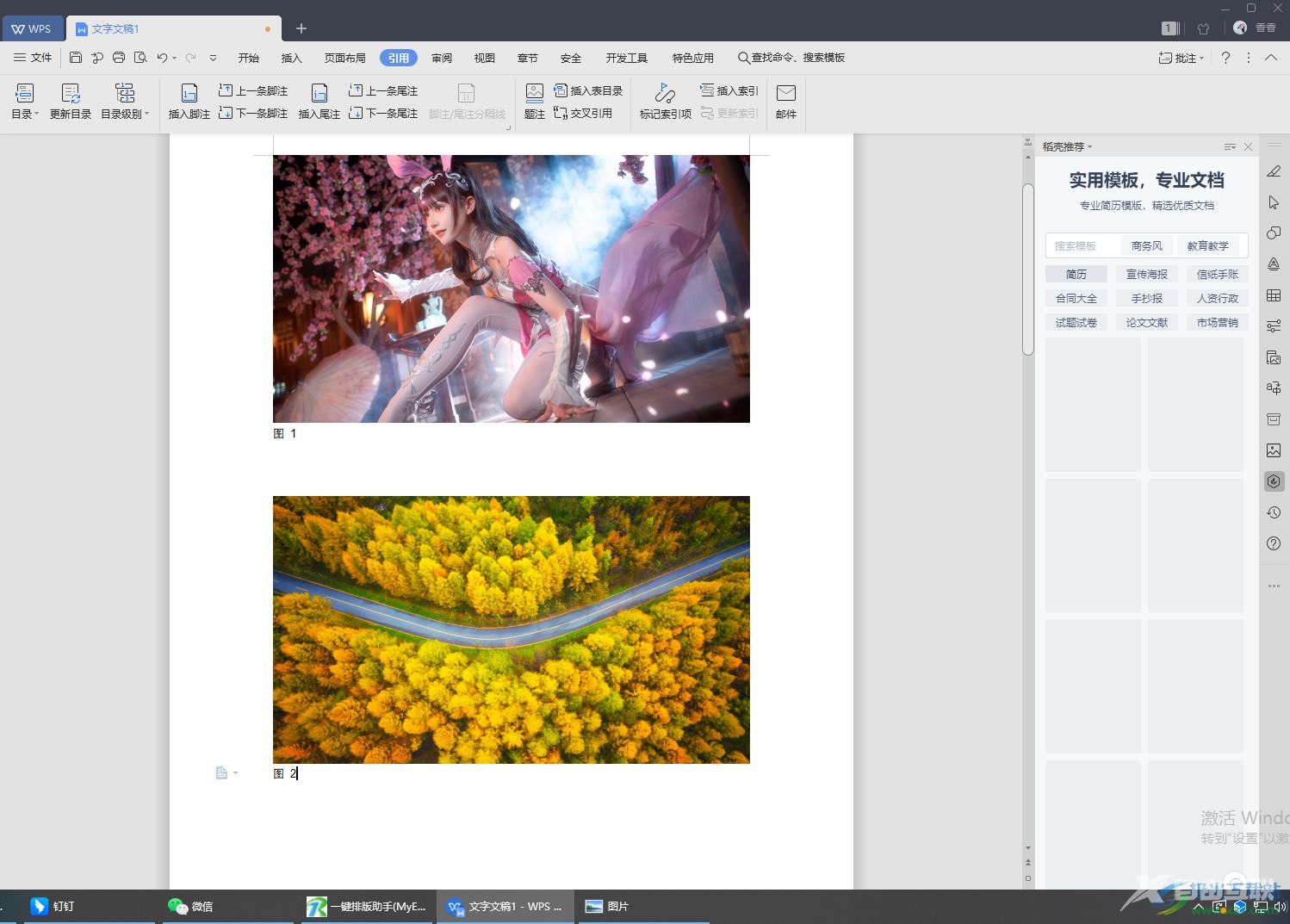The height and width of the screenshot is (924, 1290).
Task: Close the 稻壳推荐 side panel
Action: pyautogui.click(x=1248, y=146)
